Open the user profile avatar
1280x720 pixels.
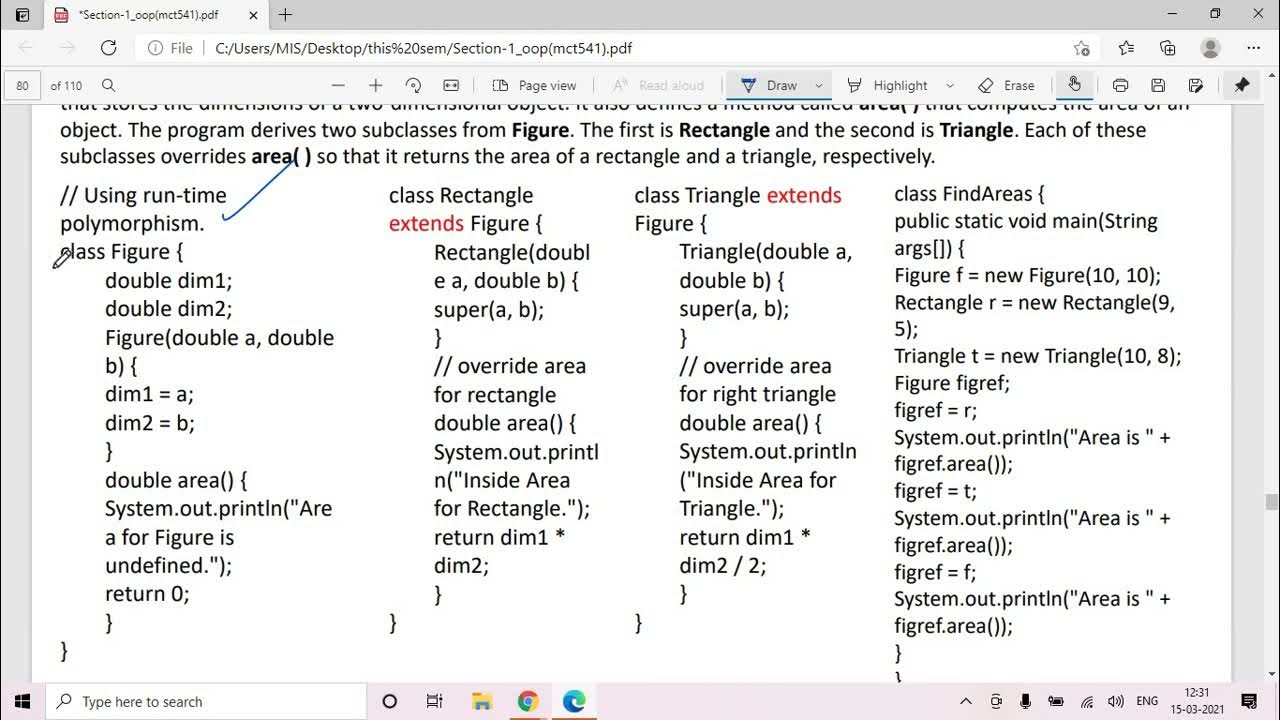coord(1210,48)
